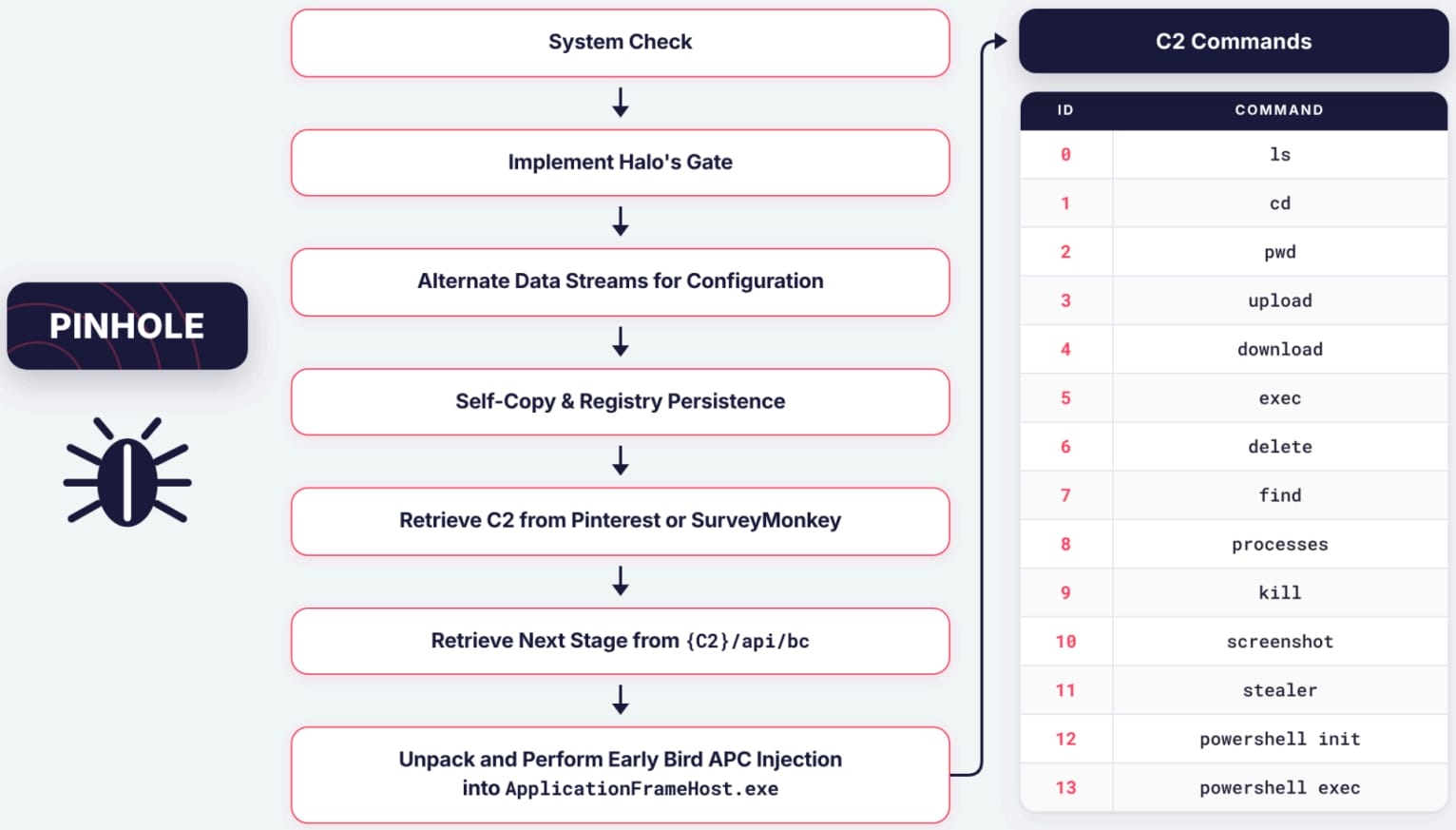Click Self-Copy & Registry Persistence step

[x=620, y=401]
